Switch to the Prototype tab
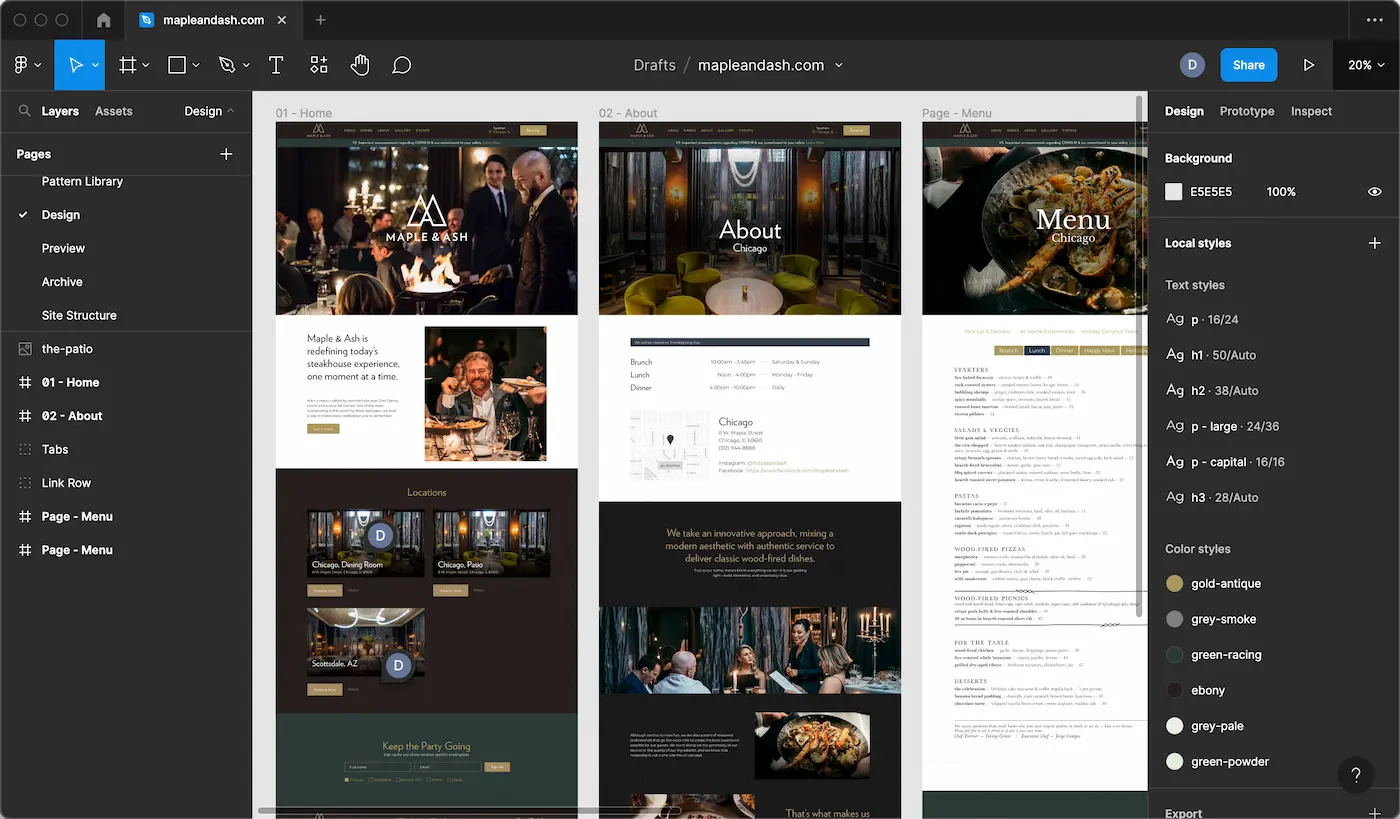 1247,111
